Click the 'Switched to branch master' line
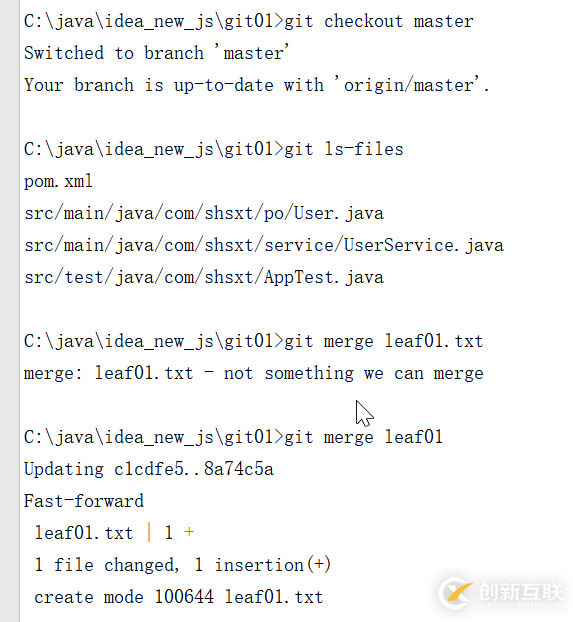573x622 pixels. [x=156, y=53]
